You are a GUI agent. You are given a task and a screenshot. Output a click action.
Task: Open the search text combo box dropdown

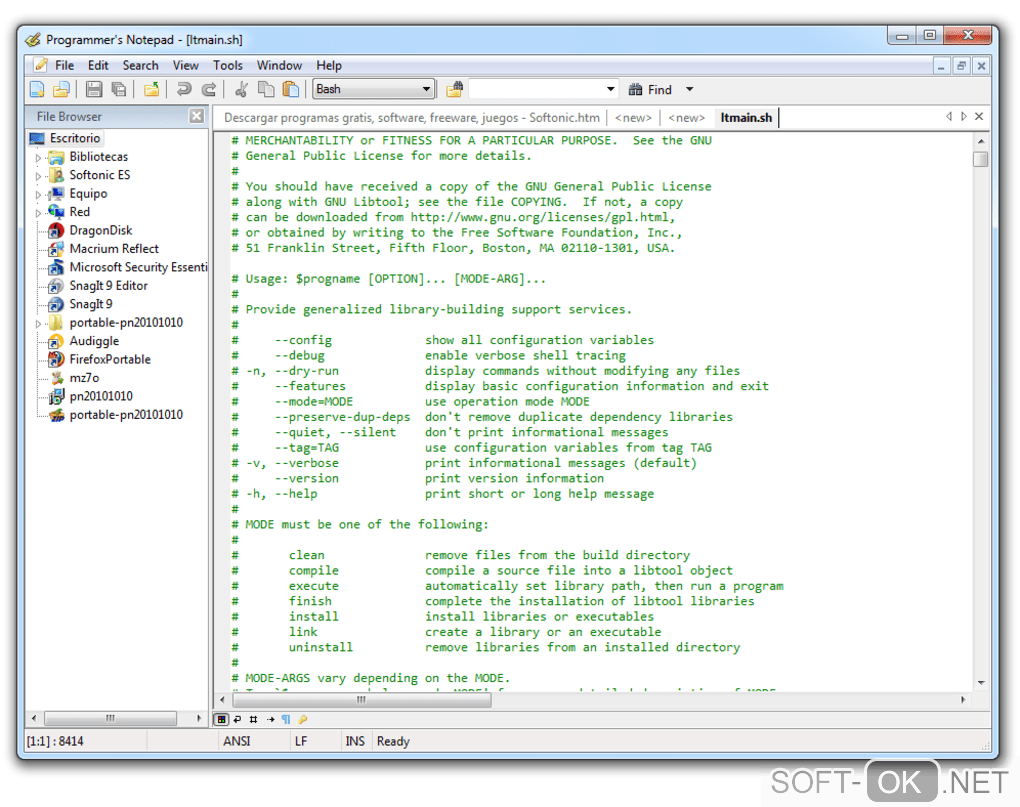tap(610, 89)
